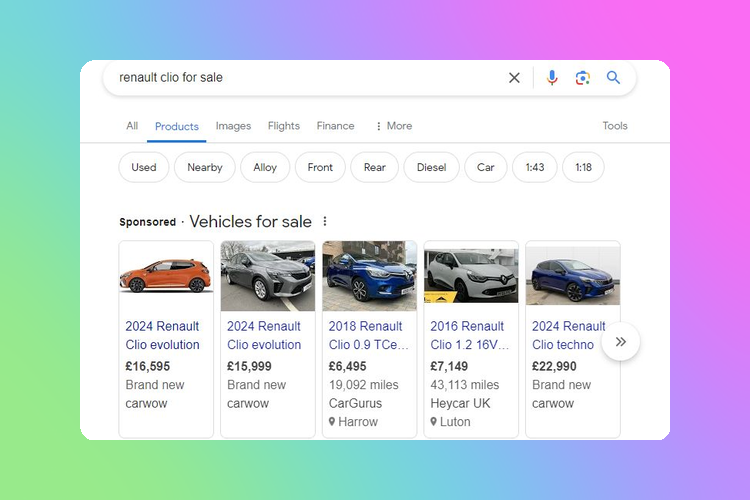Apply the Alloy filter chip

click(265, 167)
